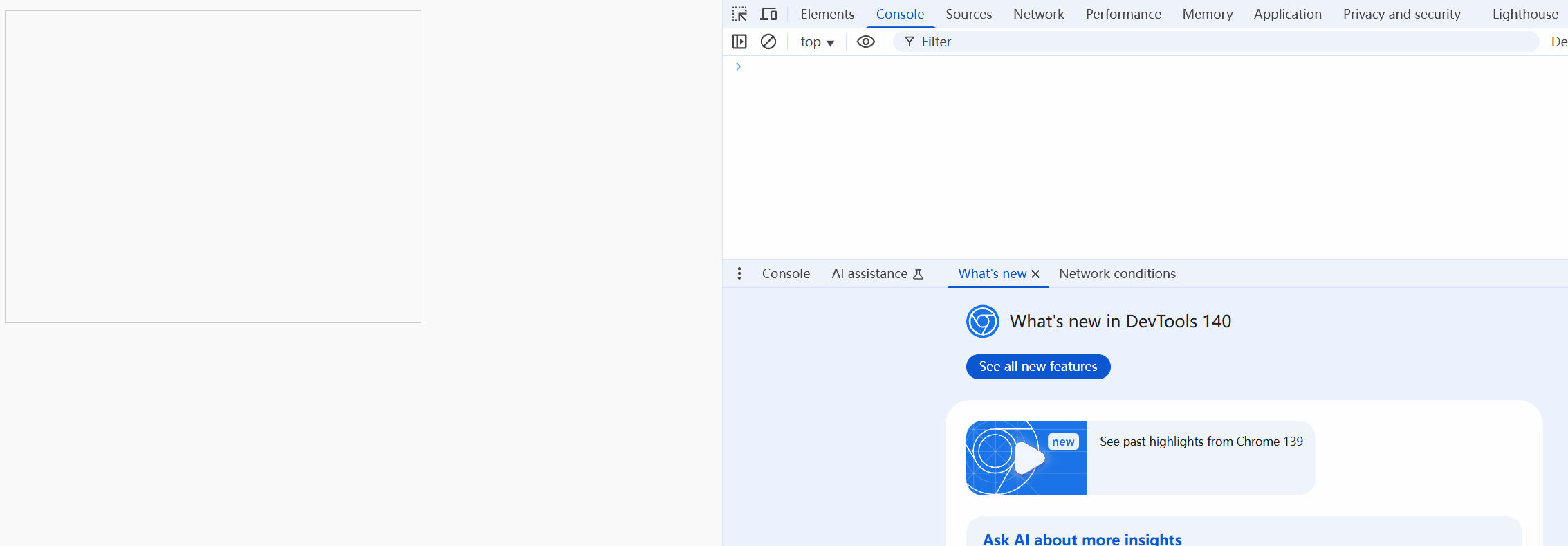Viewport: 1568px width, 546px height.
Task: Click the See all new features button
Action: tap(1038, 366)
